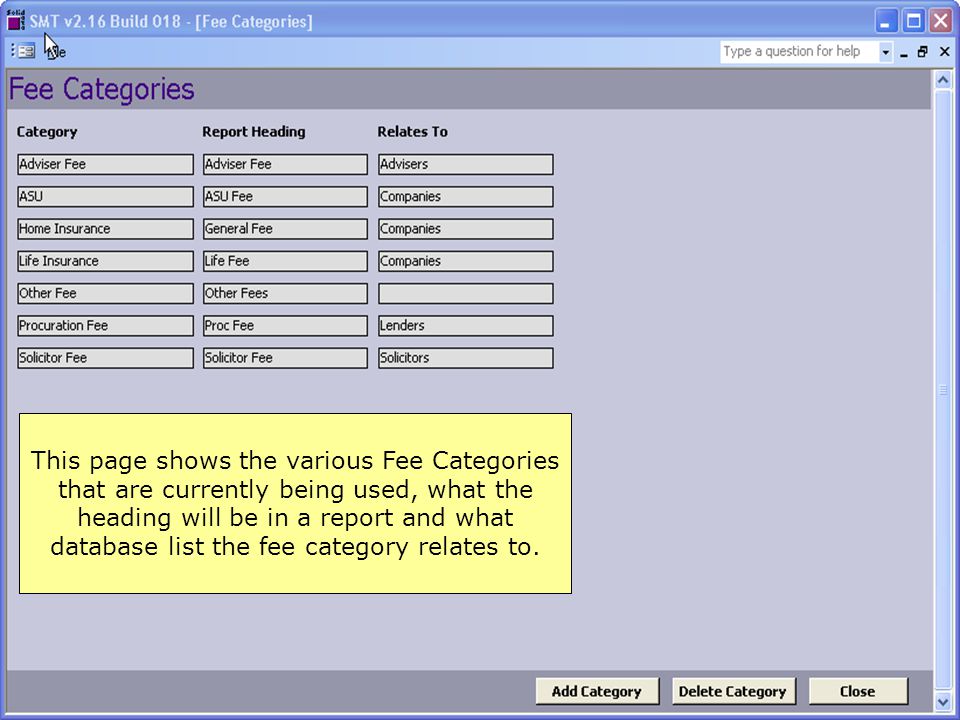Click the 'Type a question for help' box

799,51
